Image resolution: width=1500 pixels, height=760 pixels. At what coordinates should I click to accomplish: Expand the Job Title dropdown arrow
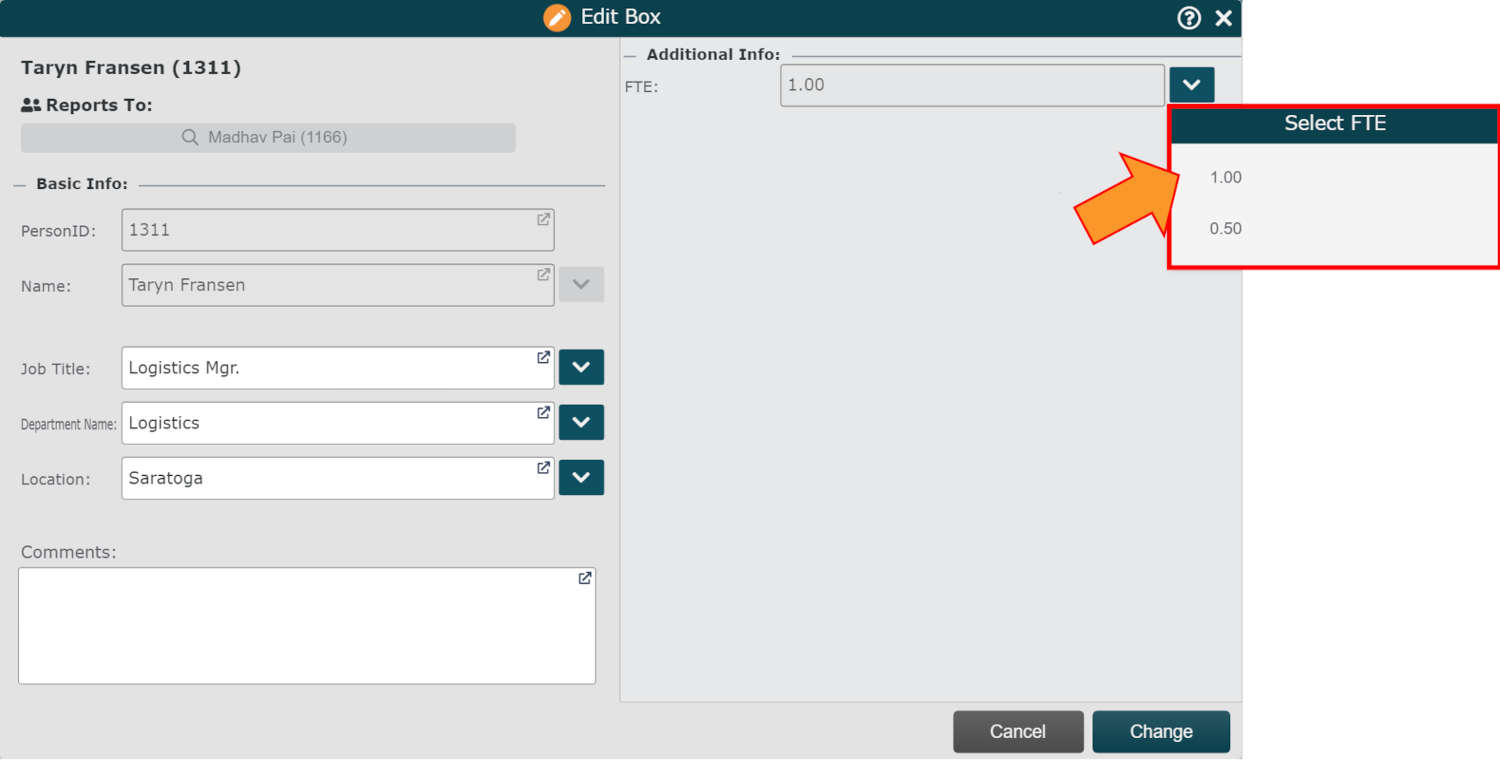point(581,368)
